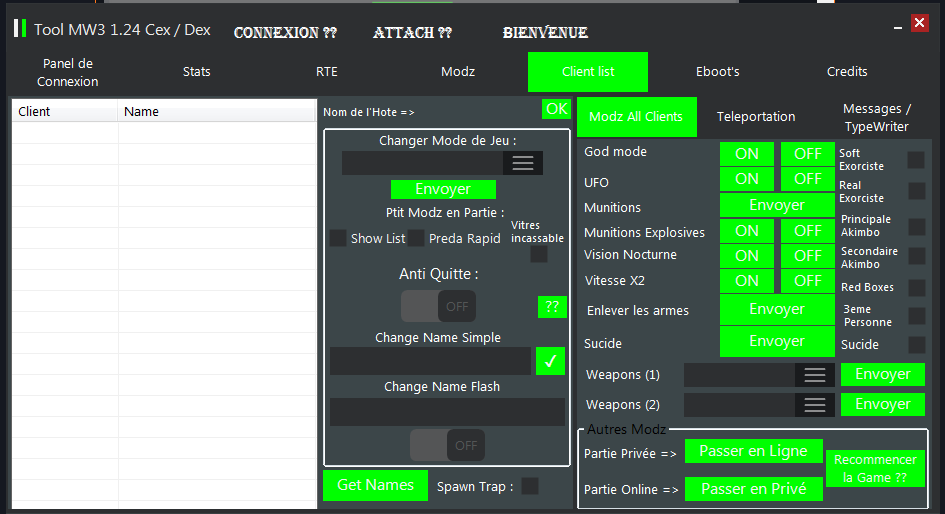This screenshot has height=514, width=945.
Task: Open the Messages / TypeWriter sub-tab
Action: 876,118
